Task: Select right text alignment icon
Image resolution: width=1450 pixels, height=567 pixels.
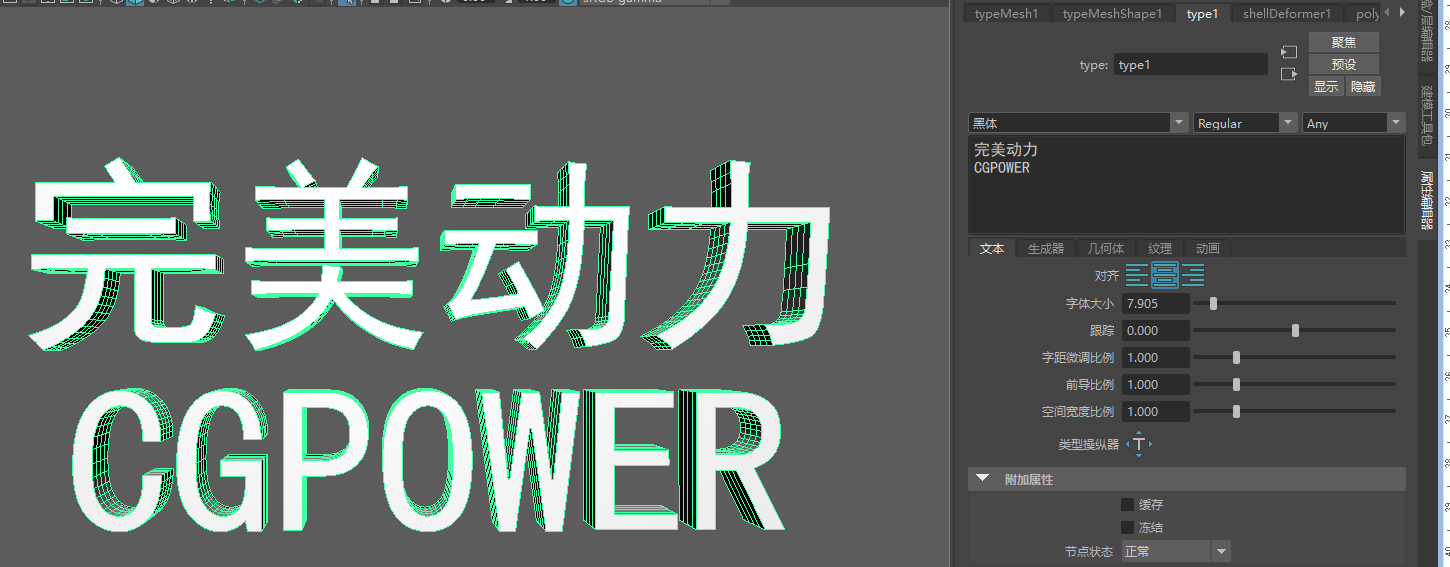Action: click(1192, 275)
